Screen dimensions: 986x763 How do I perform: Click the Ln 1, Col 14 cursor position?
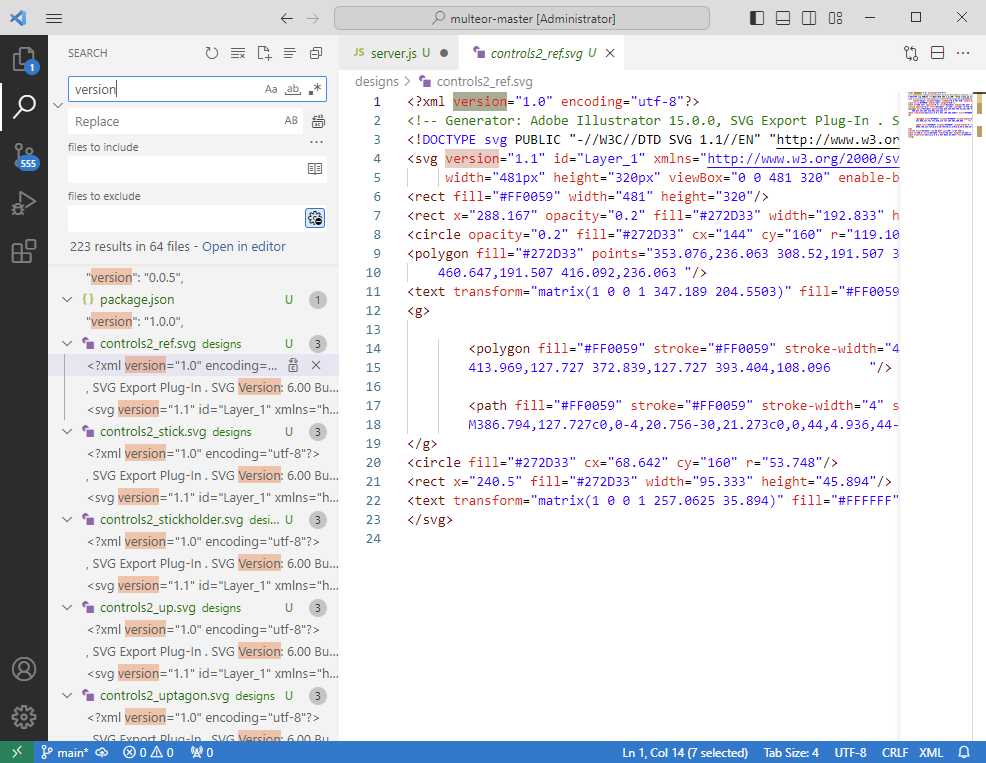pos(685,752)
